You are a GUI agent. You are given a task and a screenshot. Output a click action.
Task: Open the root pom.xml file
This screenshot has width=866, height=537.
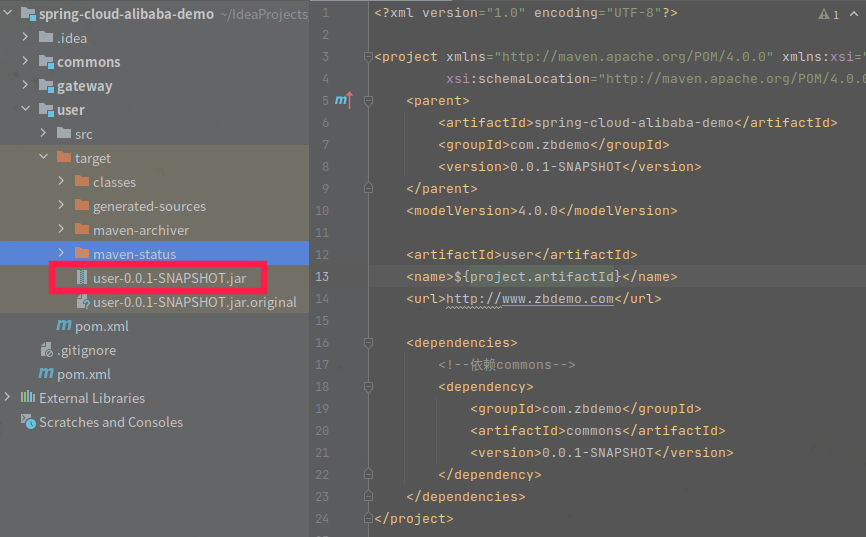[83, 375]
